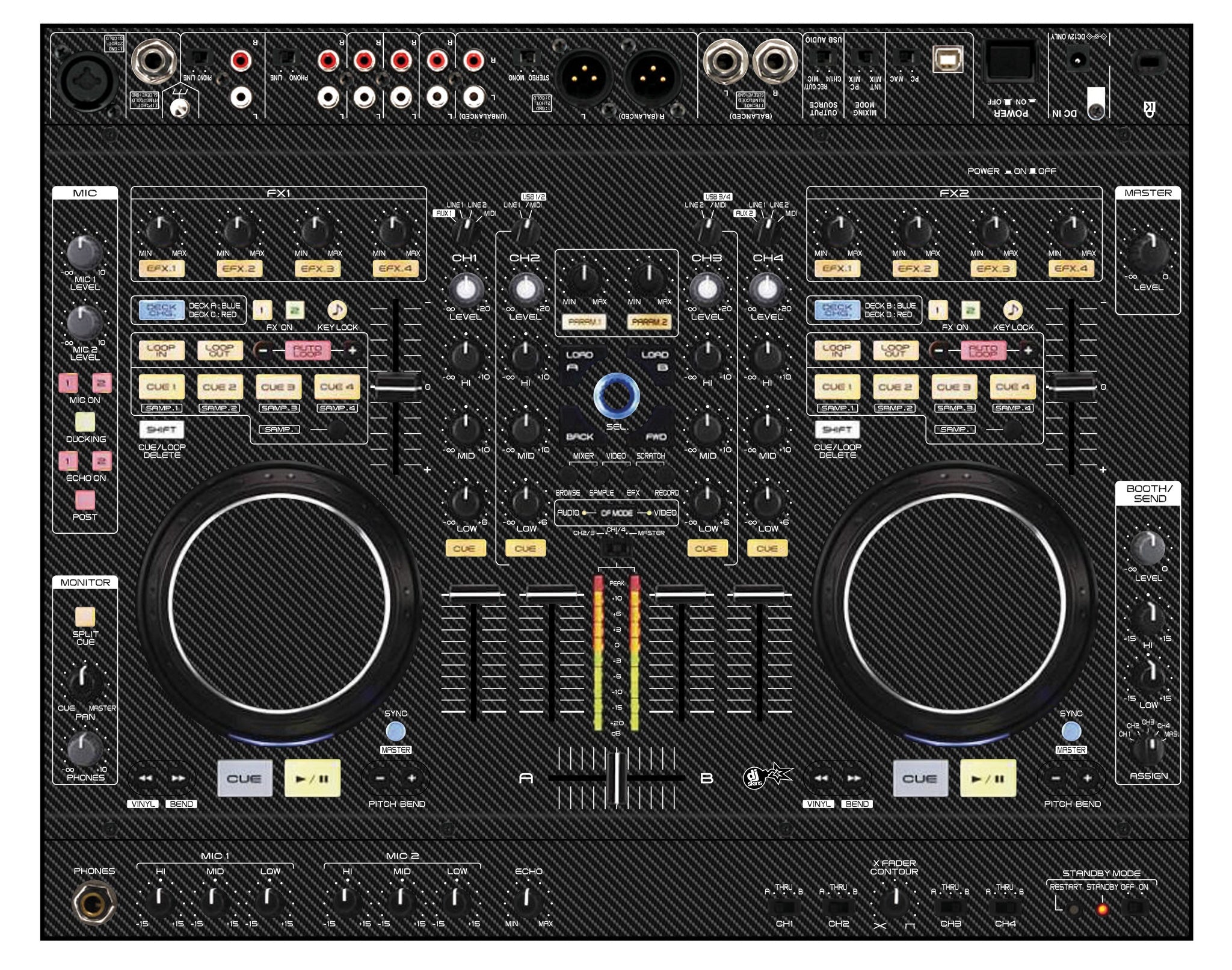Viewport: 1232px width, 970px height.
Task: Toggle the left deck FX ON 1 button
Action: (x=262, y=310)
